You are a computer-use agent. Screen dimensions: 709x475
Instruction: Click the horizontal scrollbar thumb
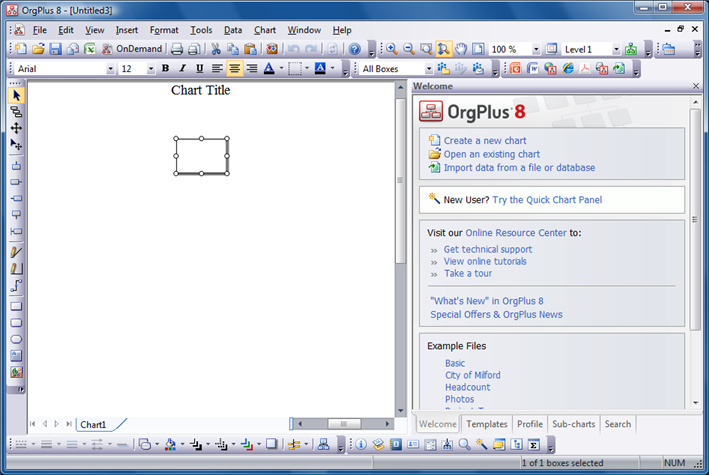pyautogui.click(x=344, y=424)
